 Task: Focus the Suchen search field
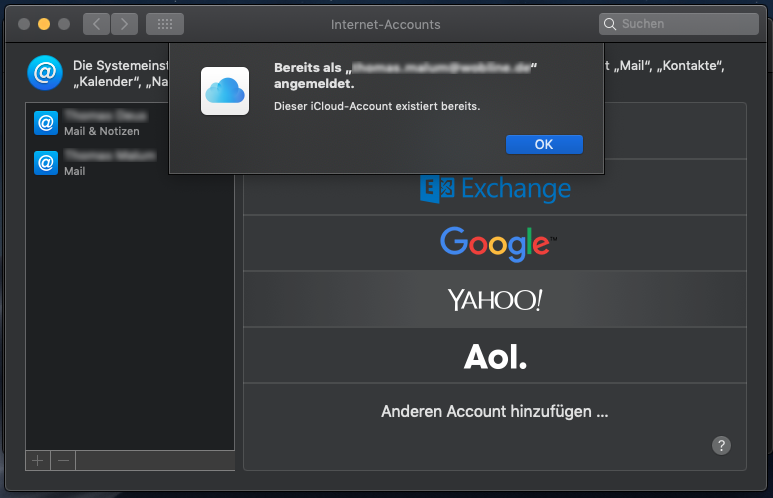click(678, 24)
